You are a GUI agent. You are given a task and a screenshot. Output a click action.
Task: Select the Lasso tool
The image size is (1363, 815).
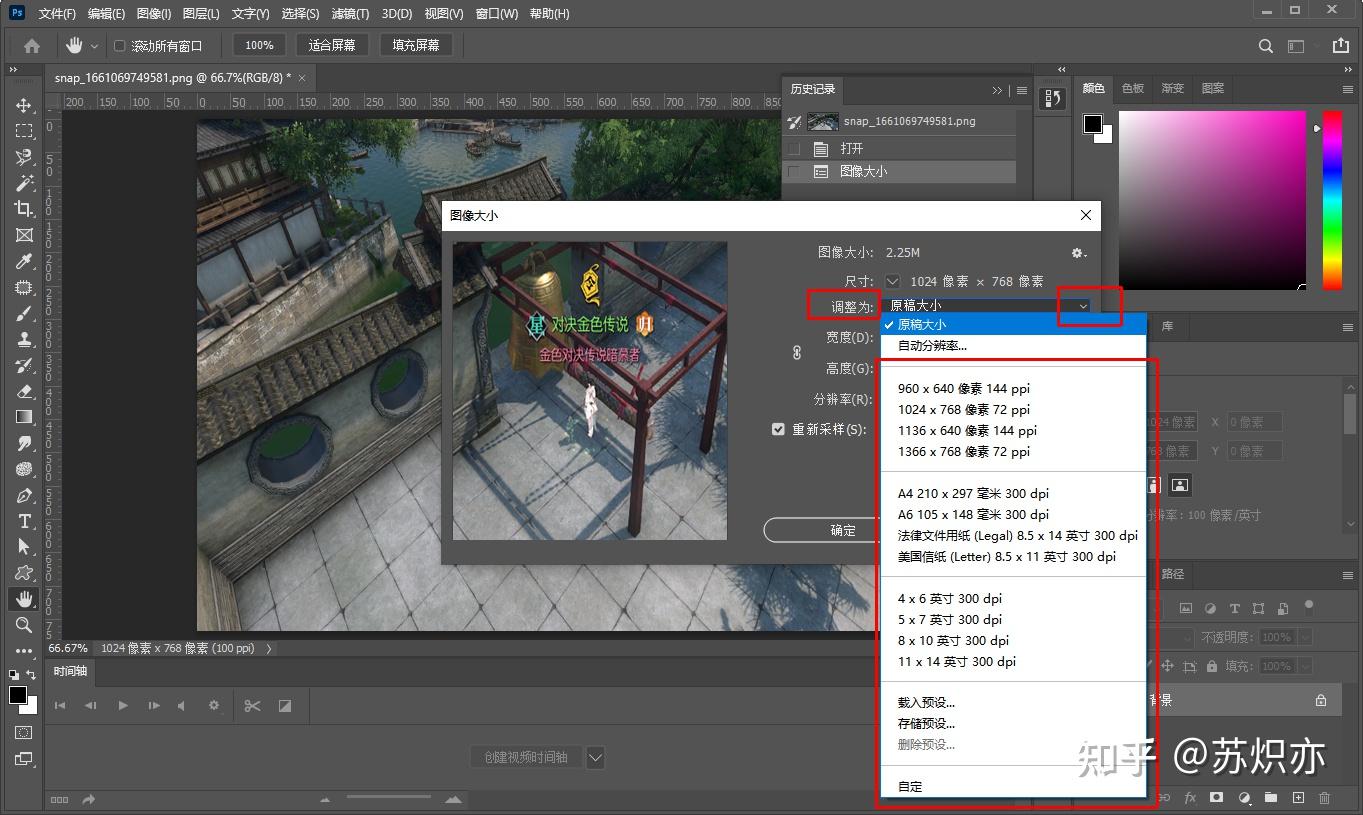coord(24,157)
